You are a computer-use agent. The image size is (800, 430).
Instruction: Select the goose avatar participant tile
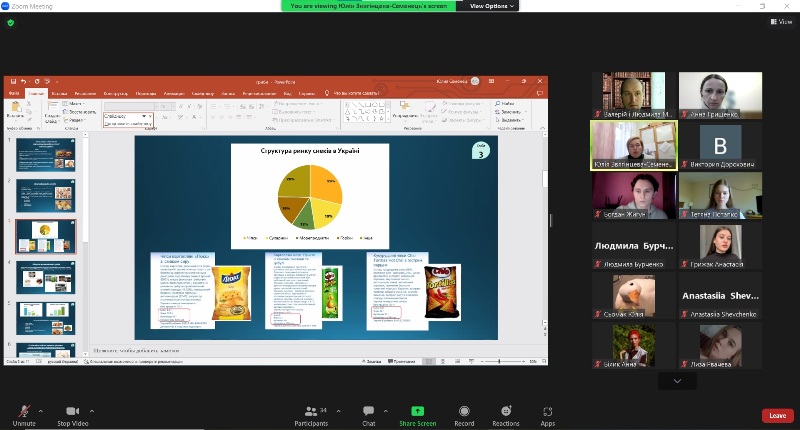pos(633,297)
